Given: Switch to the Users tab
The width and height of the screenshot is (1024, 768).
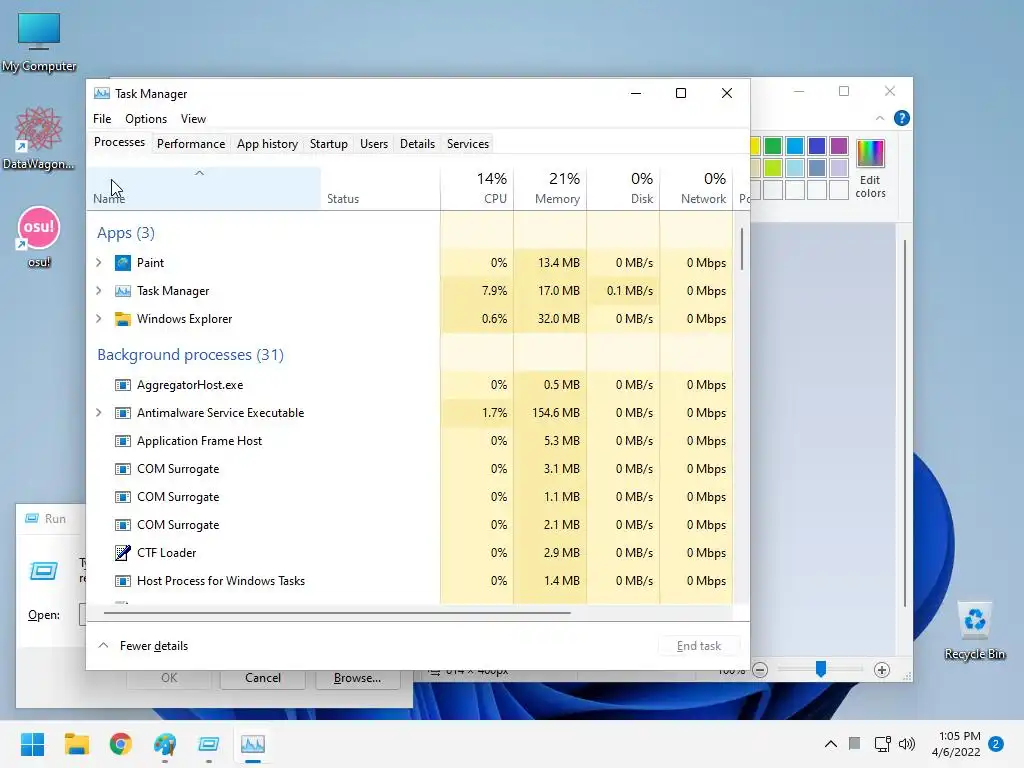Looking at the screenshot, I should 374,144.
